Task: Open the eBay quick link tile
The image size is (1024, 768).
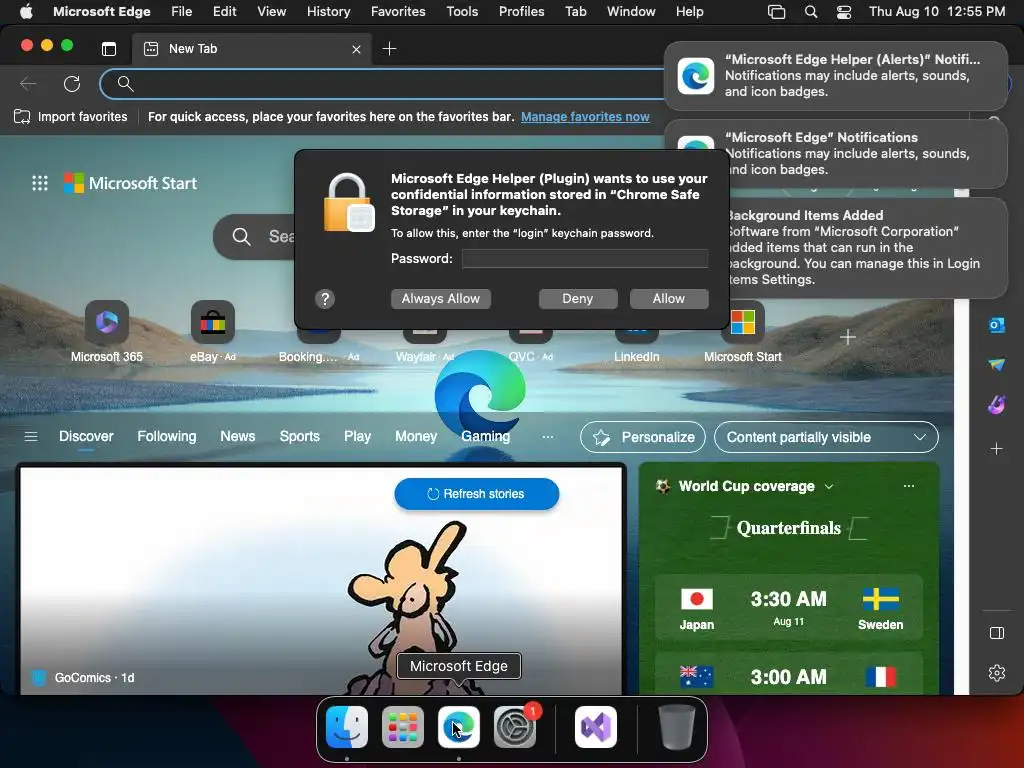Action: click(212, 332)
